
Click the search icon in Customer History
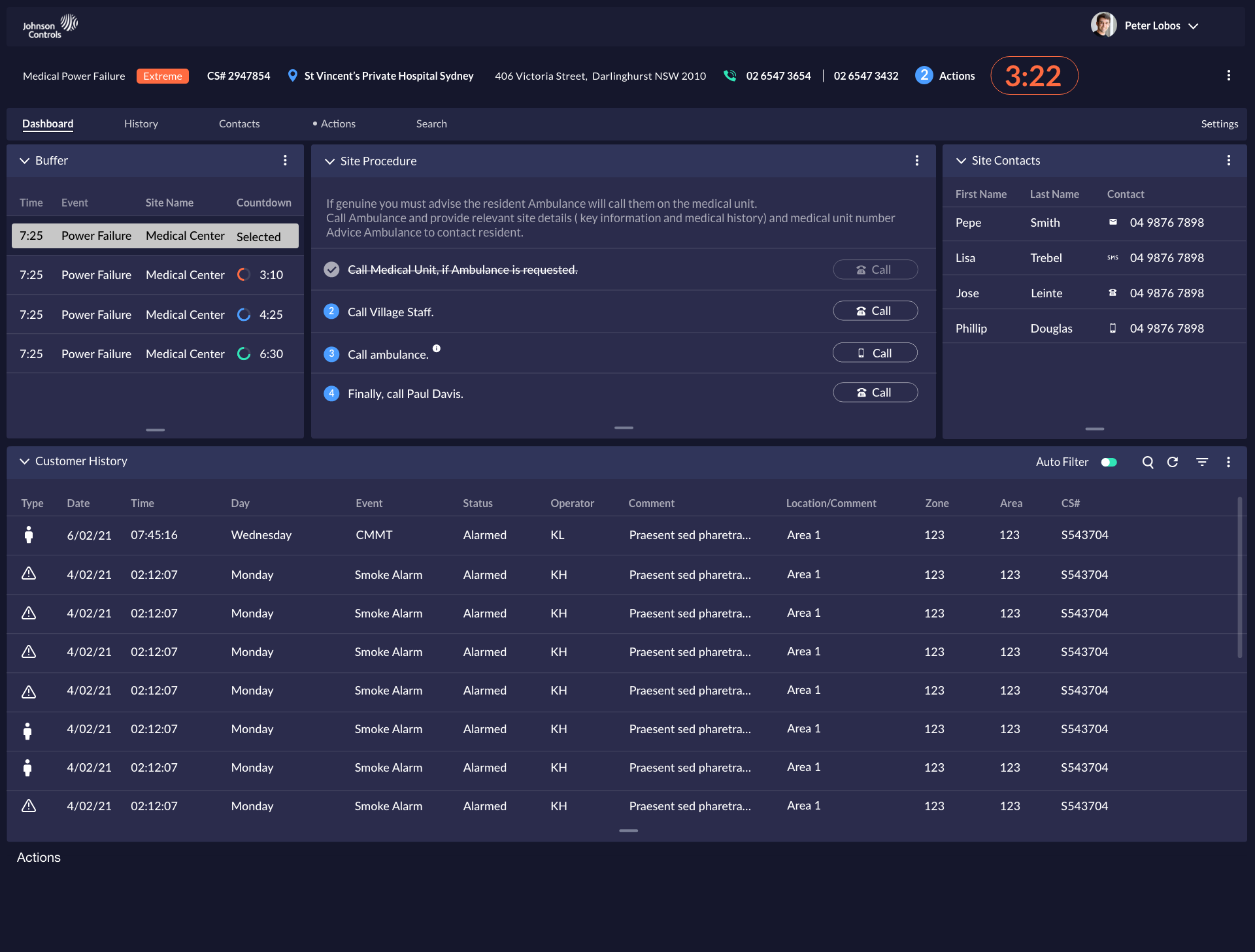tap(1147, 462)
